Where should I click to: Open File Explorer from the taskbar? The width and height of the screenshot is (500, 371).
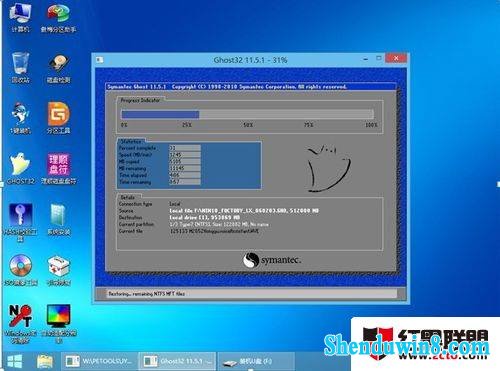(45, 361)
